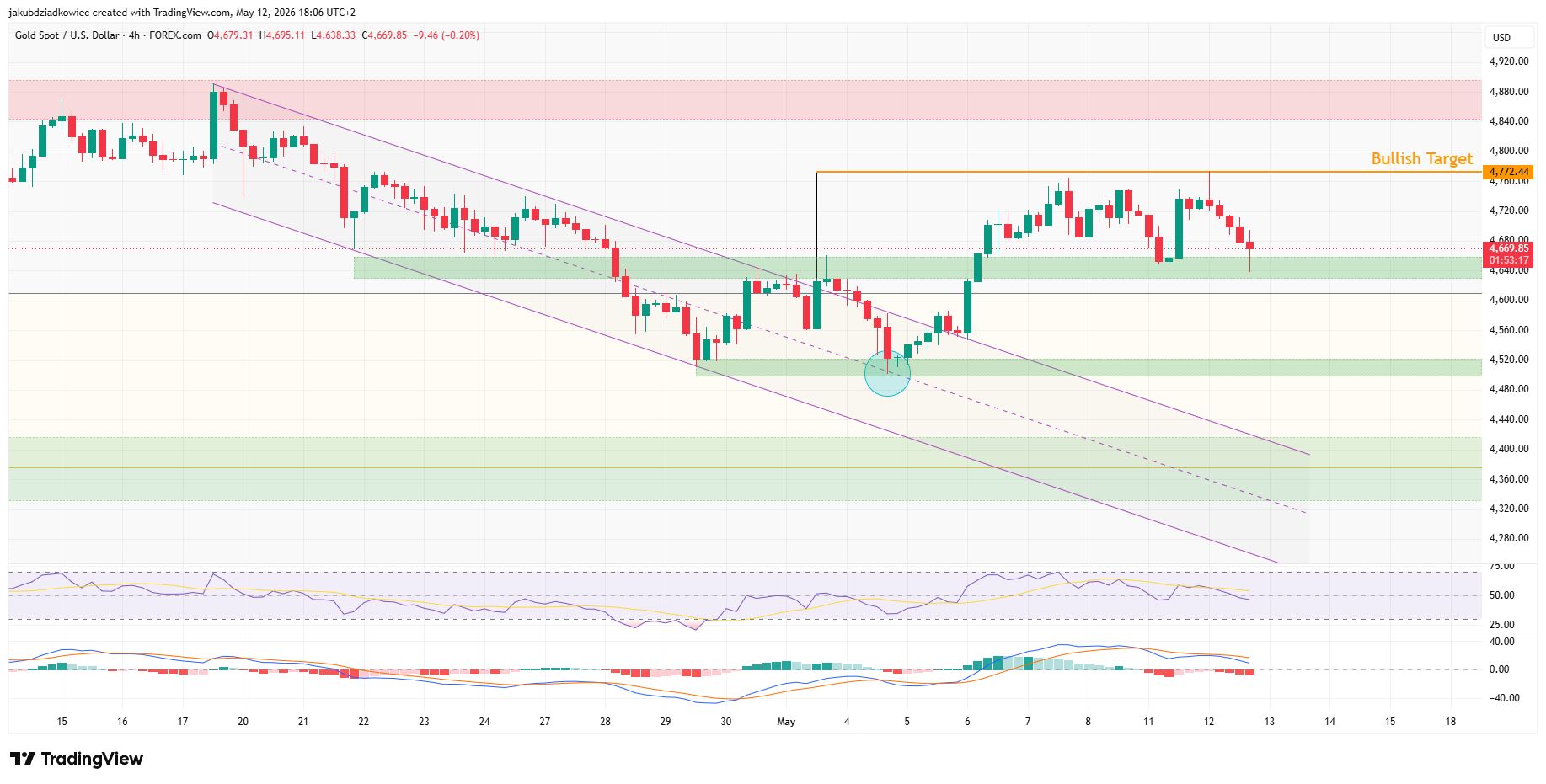Click date 18 on the time axis
This screenshot has width=1546, height=784.
tap(1451, 722)
